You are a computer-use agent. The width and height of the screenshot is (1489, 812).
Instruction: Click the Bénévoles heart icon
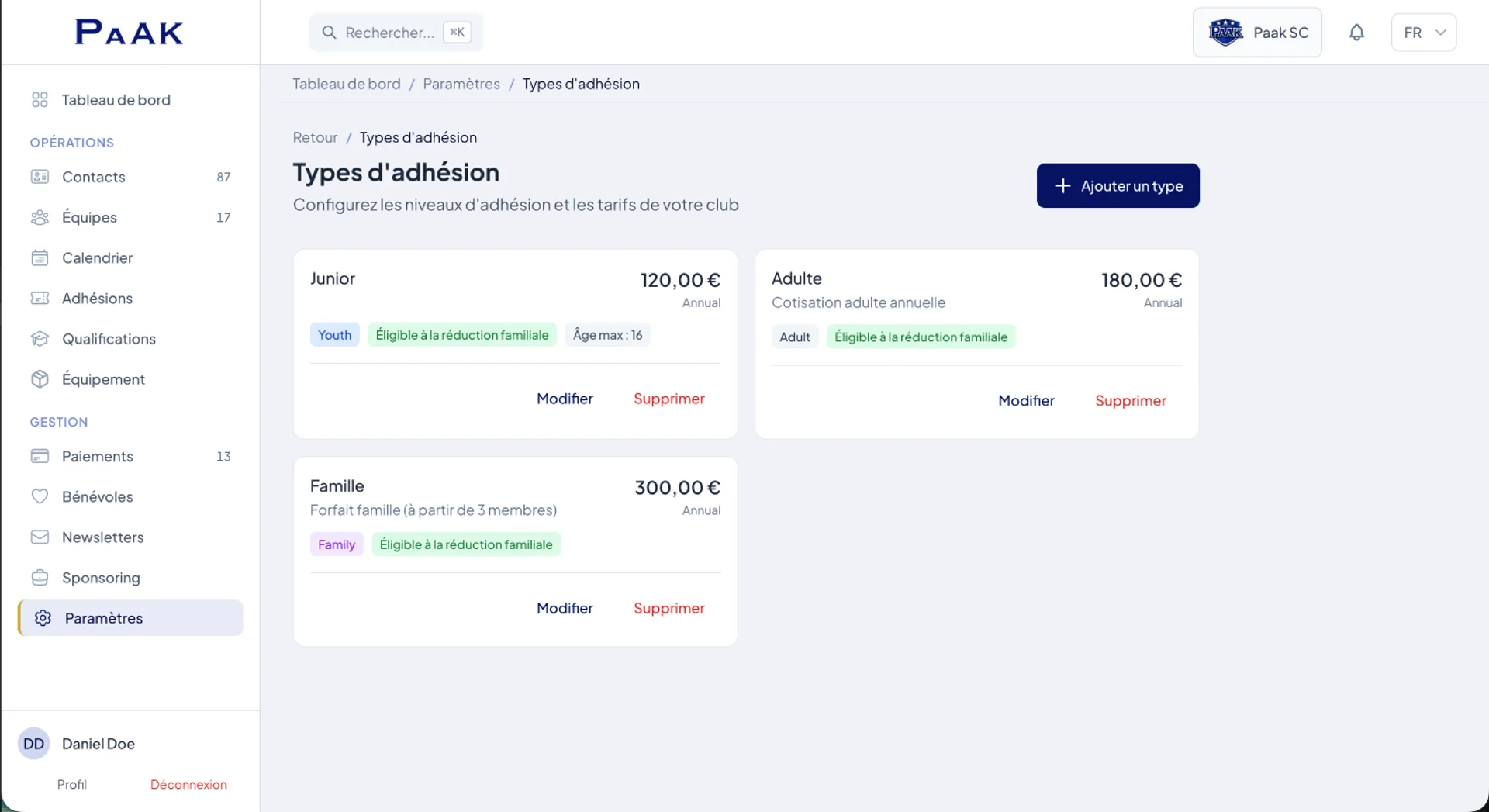pyautogui.click(x=40, y=496)
